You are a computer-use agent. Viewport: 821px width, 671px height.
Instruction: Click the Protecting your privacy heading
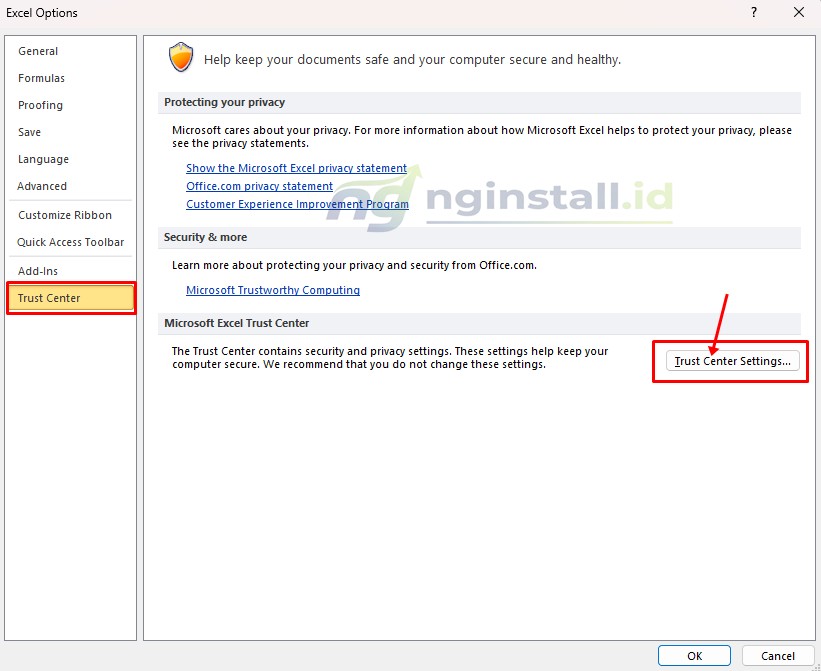click(225, 103)
